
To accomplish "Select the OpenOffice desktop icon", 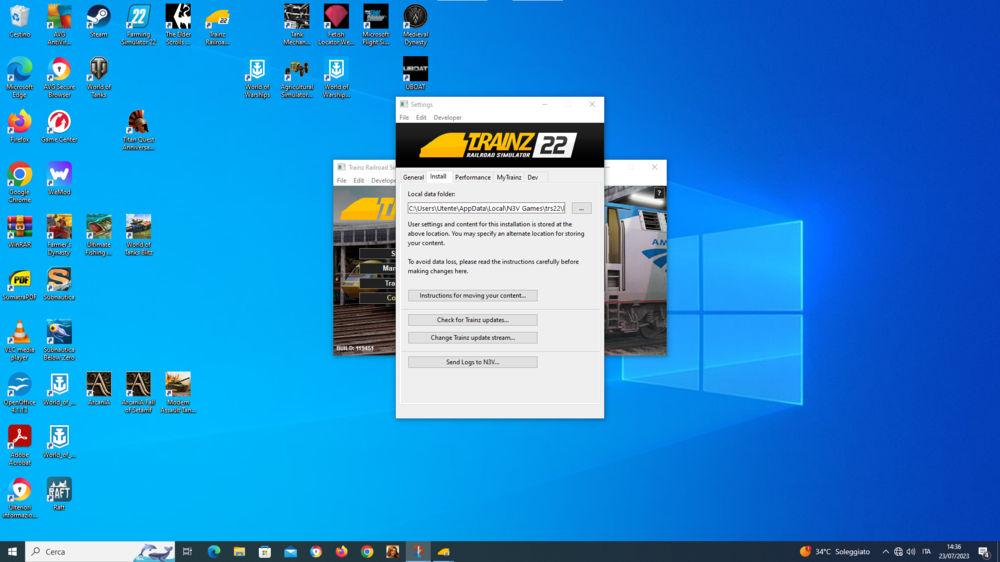I will coord(20,394).
